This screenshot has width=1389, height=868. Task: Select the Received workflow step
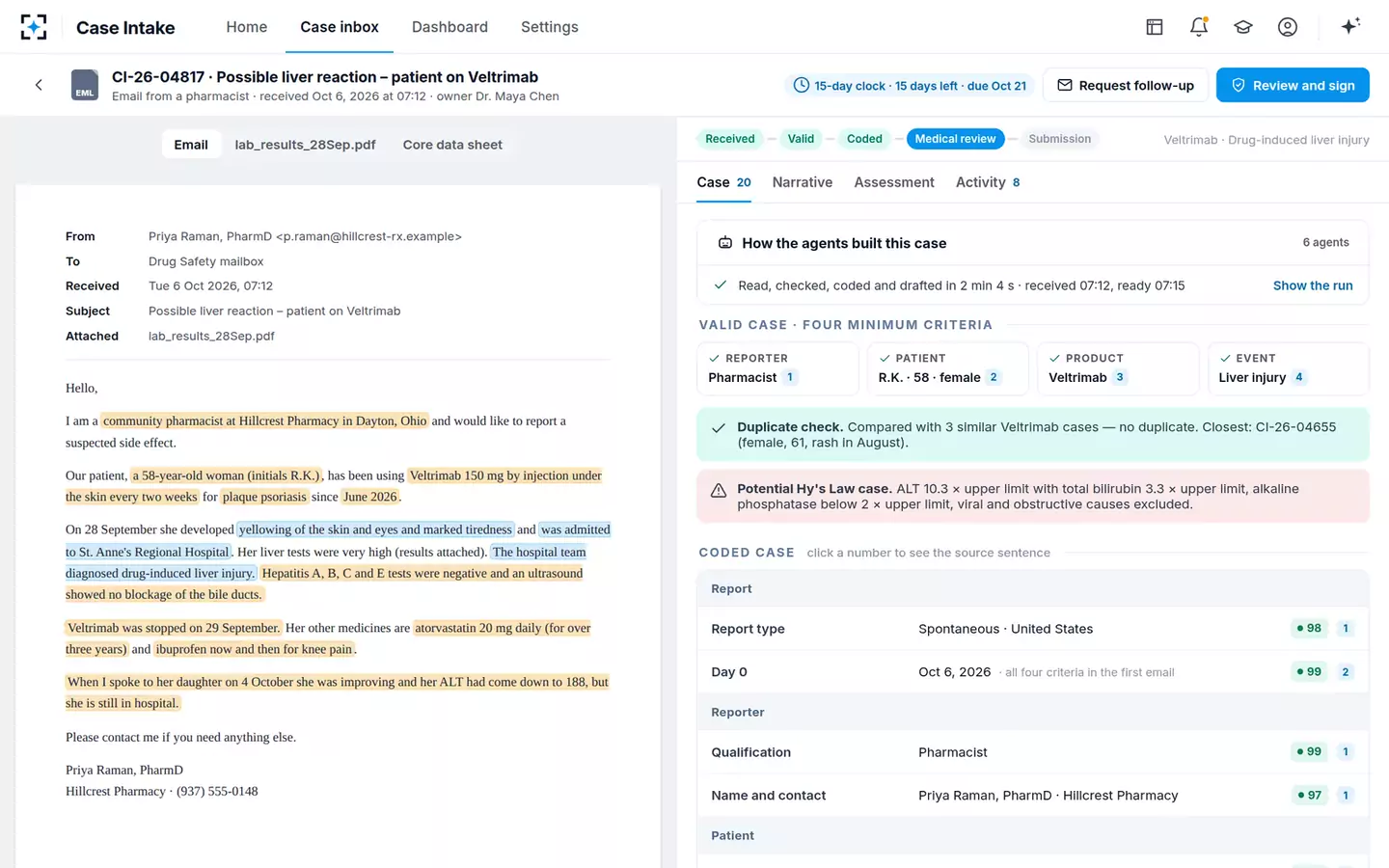pos(730,139)
